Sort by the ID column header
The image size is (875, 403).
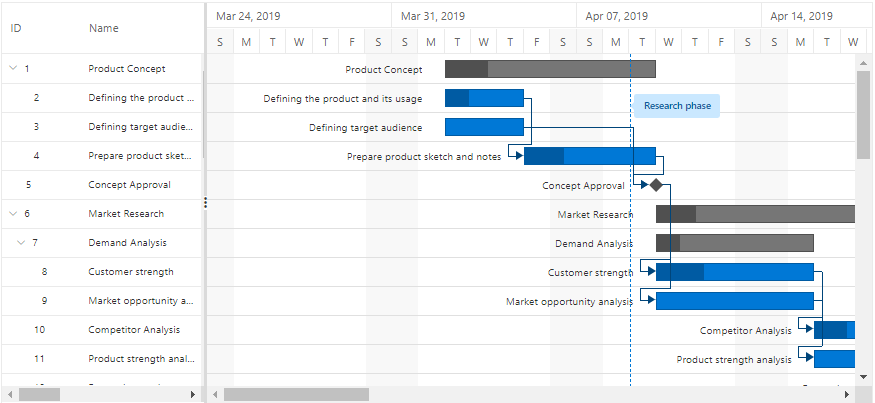[16, 28]
